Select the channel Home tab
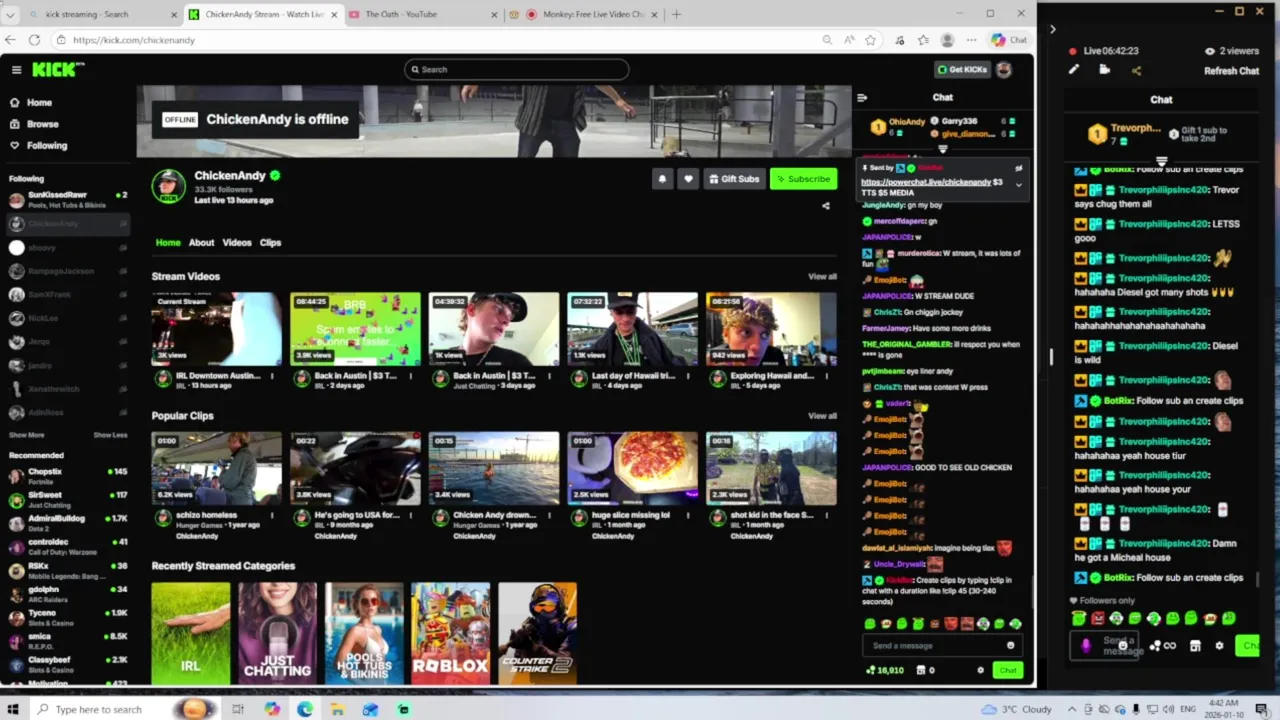Image resolution: width=1280 pixels, height=720 pixels. click(x=168, y=243)
